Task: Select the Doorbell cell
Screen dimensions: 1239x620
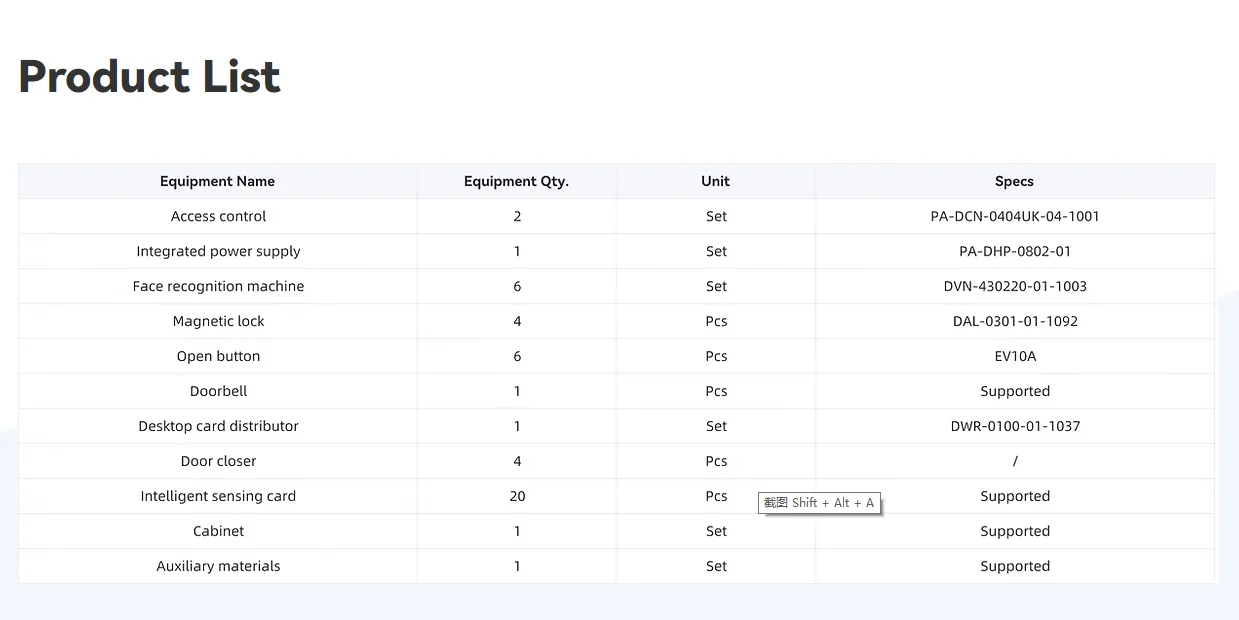Action: 218,391
